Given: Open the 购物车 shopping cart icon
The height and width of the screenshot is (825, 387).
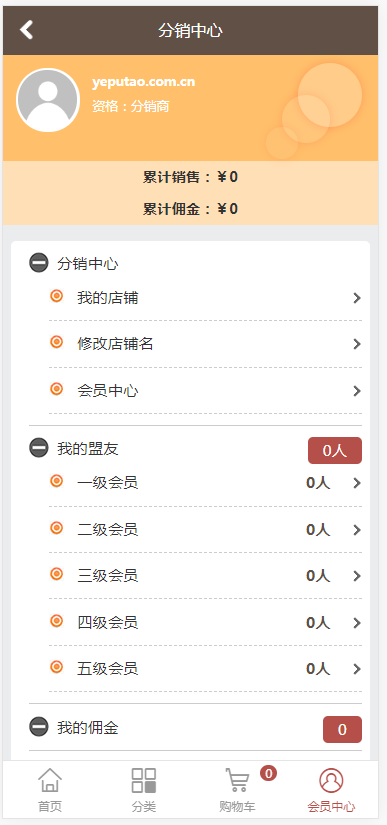Looking at the screenshot, I should (x=237, y=780).
